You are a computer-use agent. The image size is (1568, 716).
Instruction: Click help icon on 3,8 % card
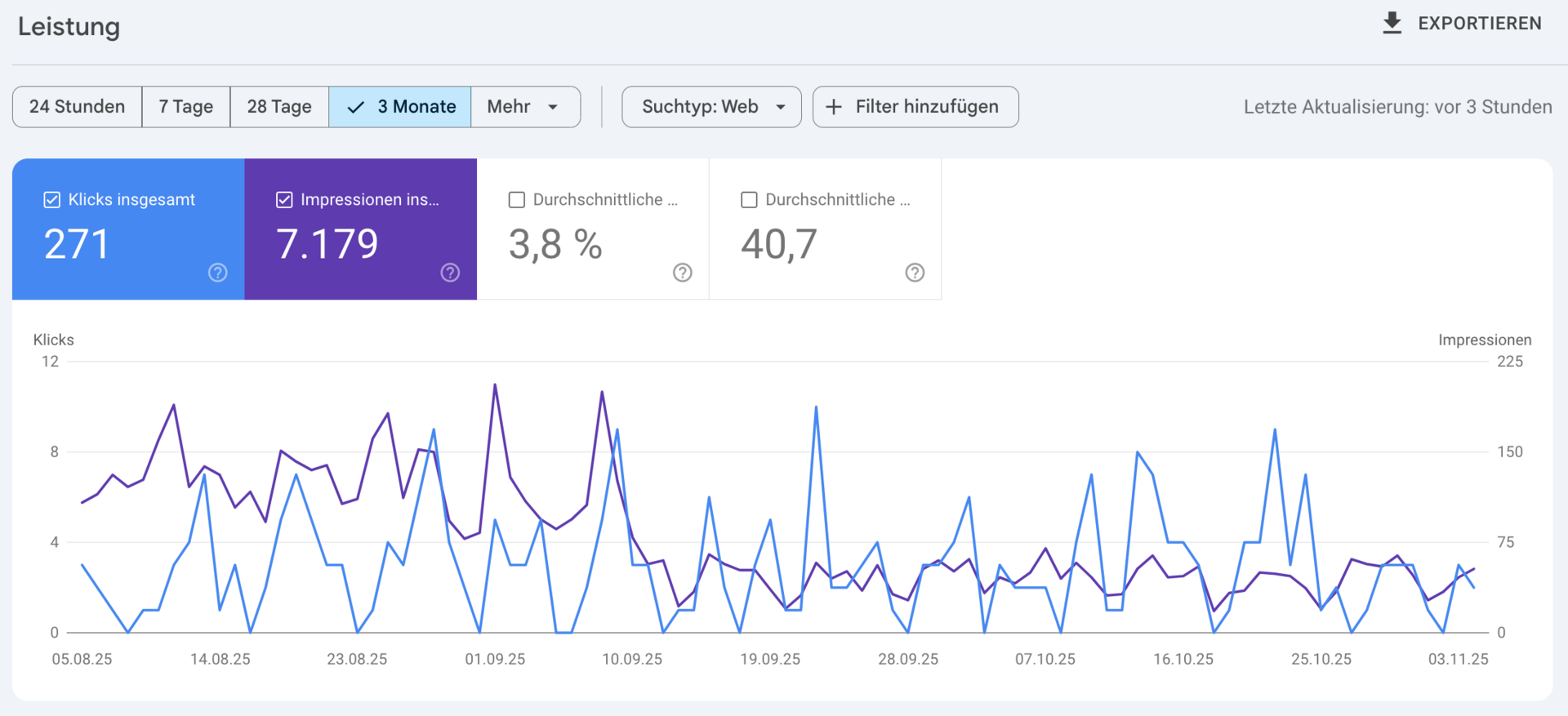point(682,273)
